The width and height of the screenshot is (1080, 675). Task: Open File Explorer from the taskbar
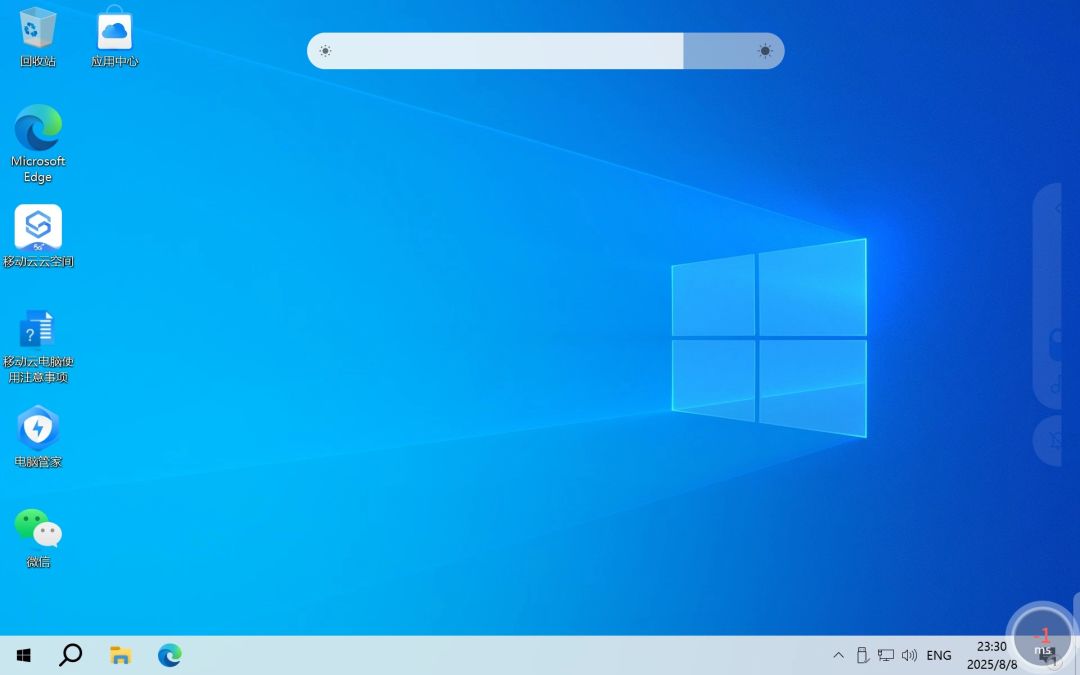[x=121, y=655]
